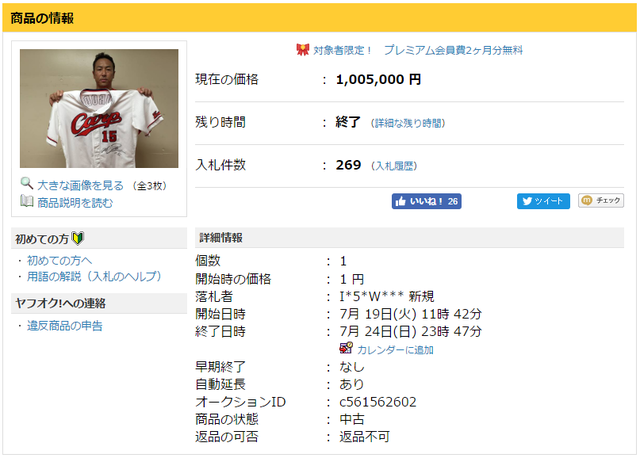Open the Carp jersey product photo

pyautogui.click(x=99, y=109)
